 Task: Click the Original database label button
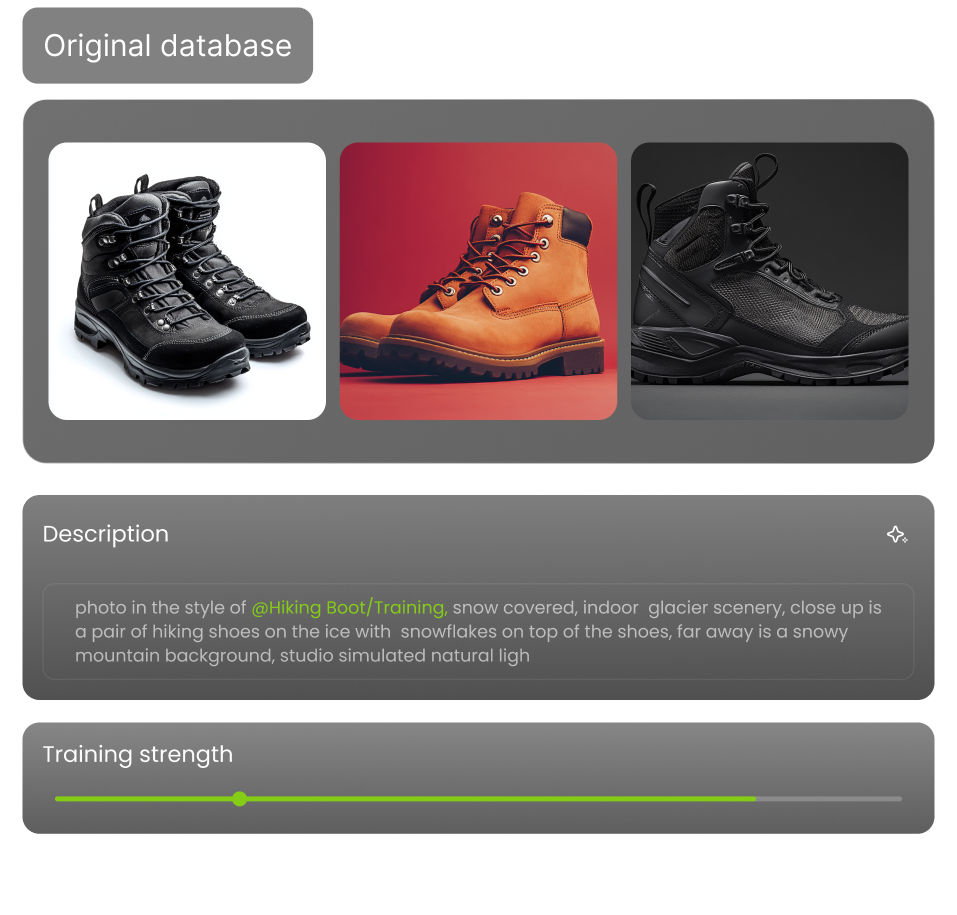[168, 46]
